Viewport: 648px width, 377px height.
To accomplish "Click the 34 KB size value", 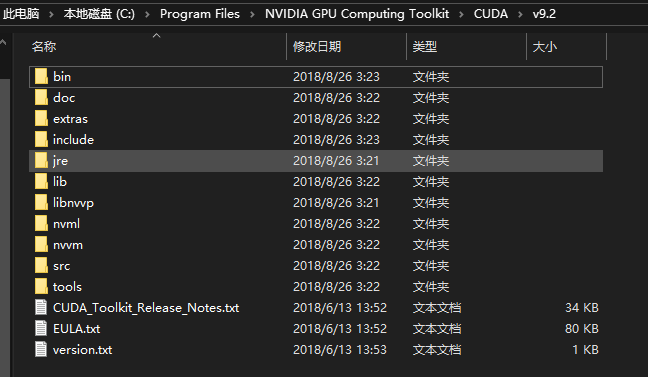I will [x=582, y=308].
